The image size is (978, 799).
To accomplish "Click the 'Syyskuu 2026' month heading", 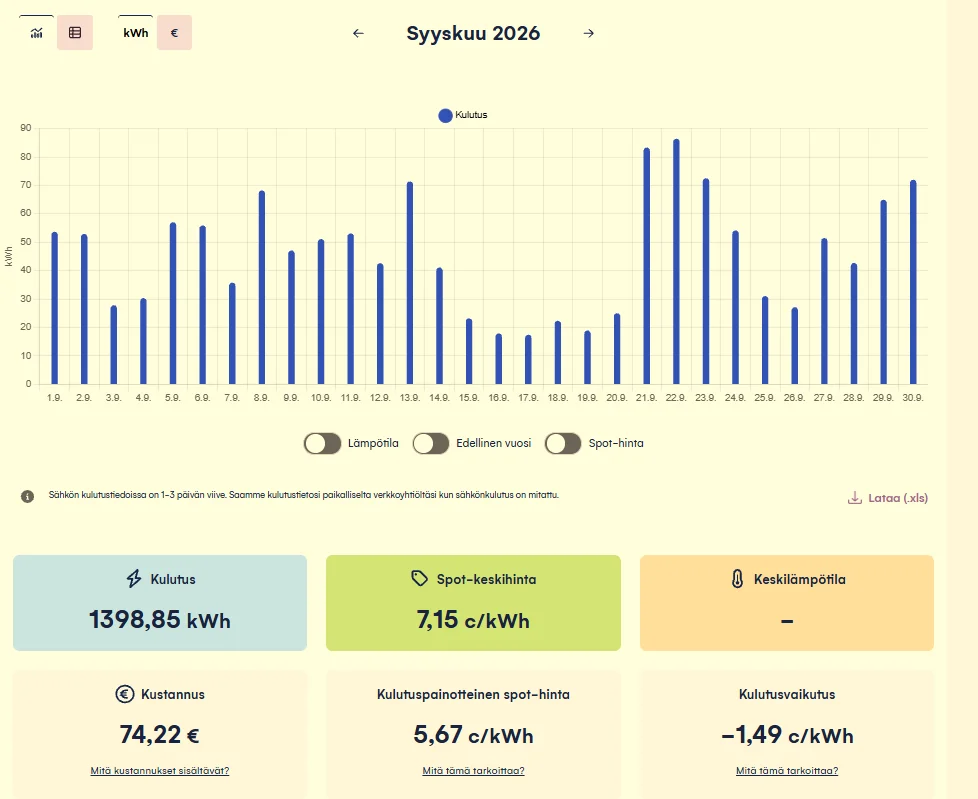I will click(473, 33).
